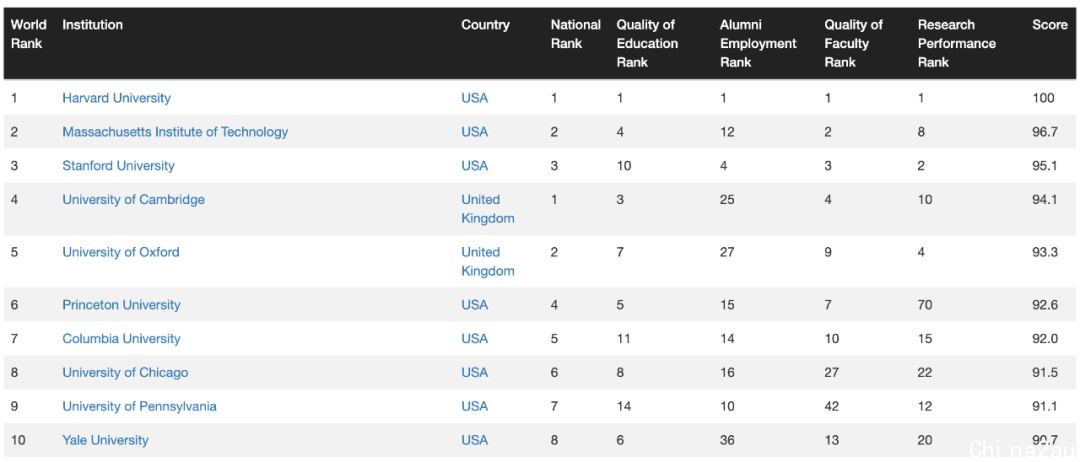Click United Kingdom link in Cambridge row

tap(488, 209)
